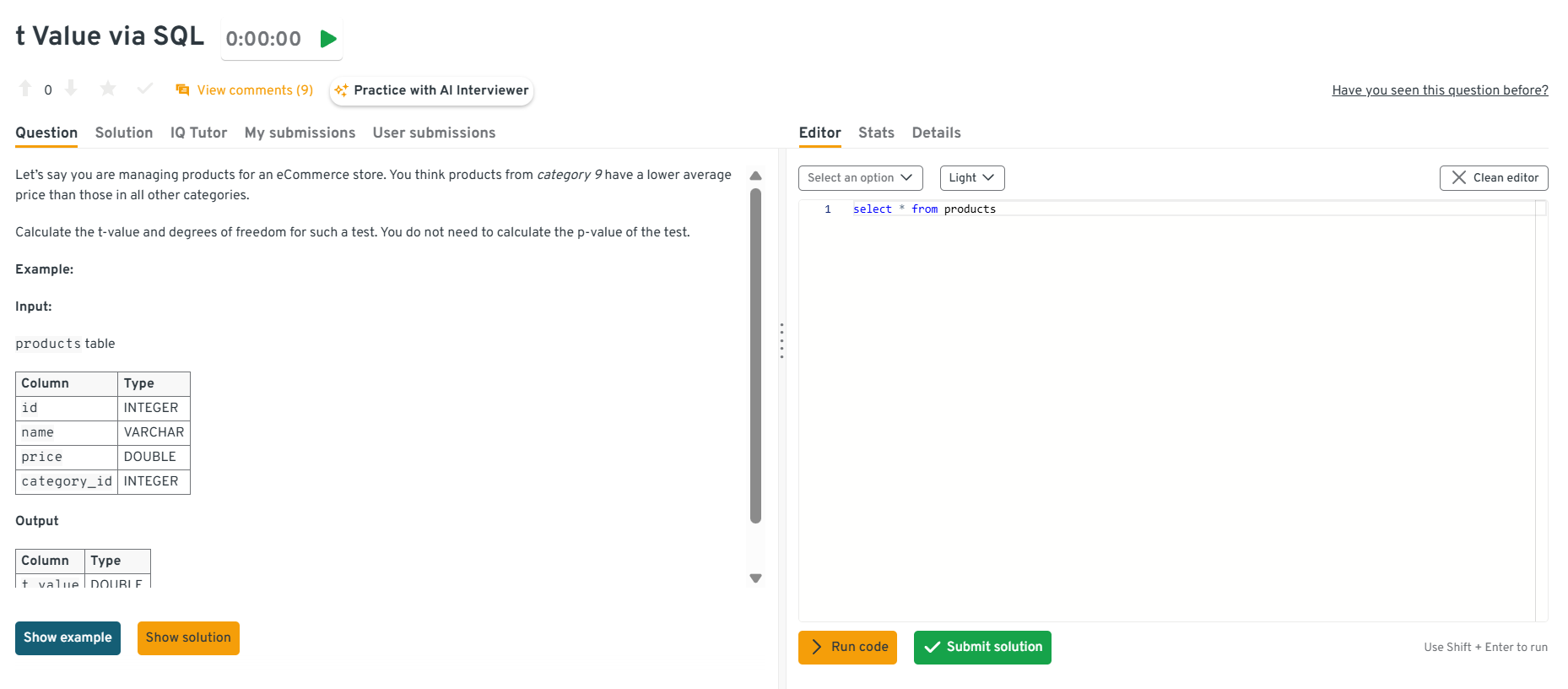Expand the 'Select an option' dropdown
Viewport: 1568px width, 689px height.
click(860, 178)
